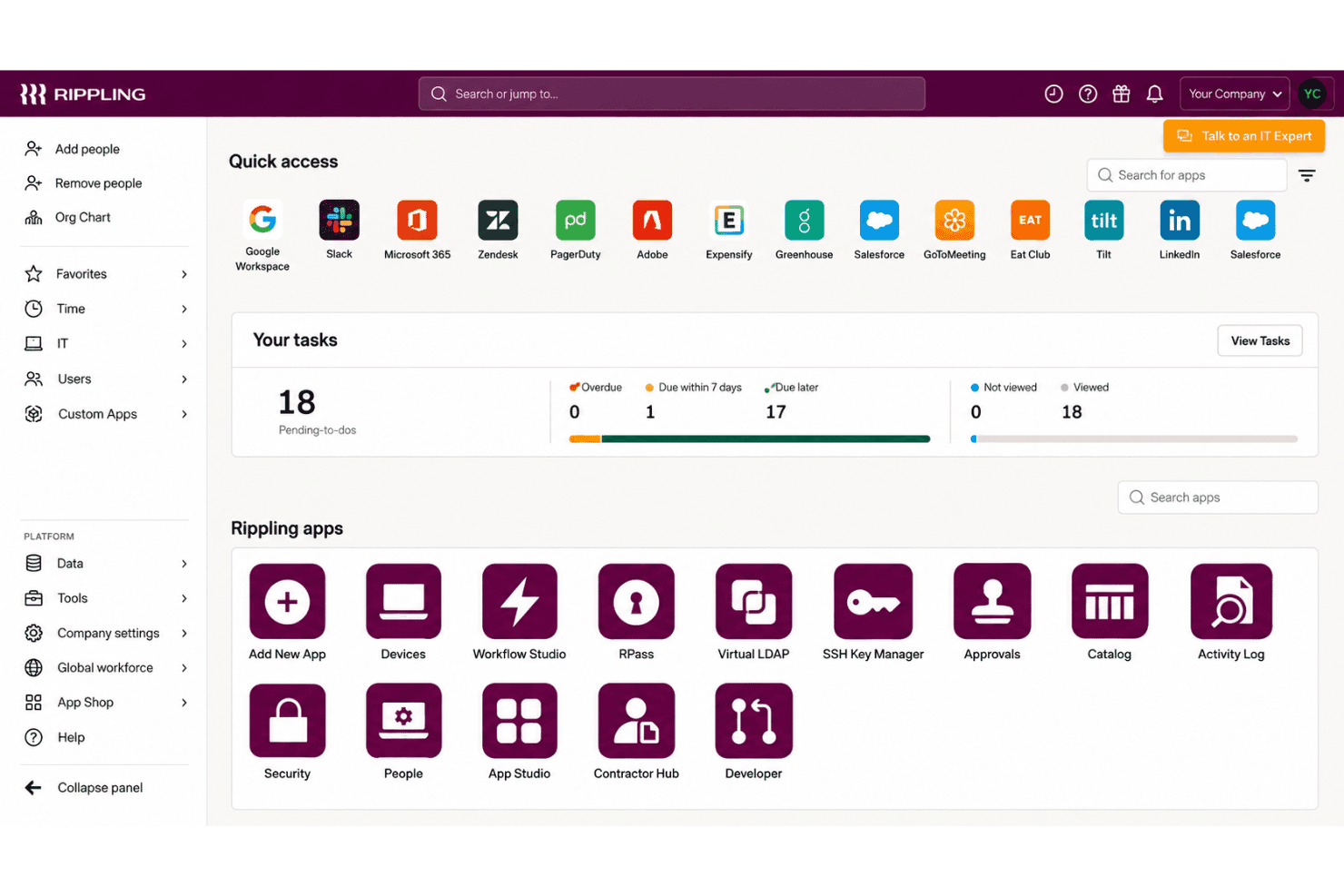The image size is (1344, 896).
Task: Click the View Tasks button
Action: point(1260,340)
